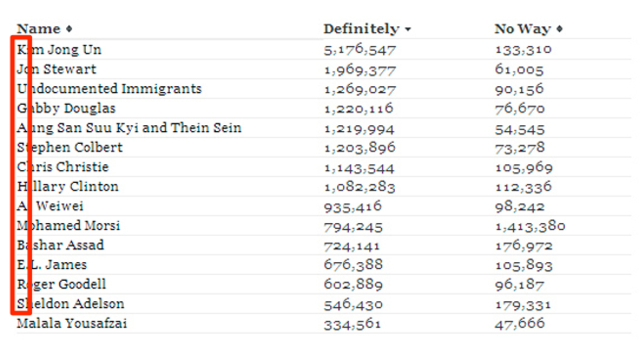Click Kim Jong Un's Definitely count 5,176,547
Image resolution: width=640 pixels, height=360 pixels.
[x=360, y=50]
